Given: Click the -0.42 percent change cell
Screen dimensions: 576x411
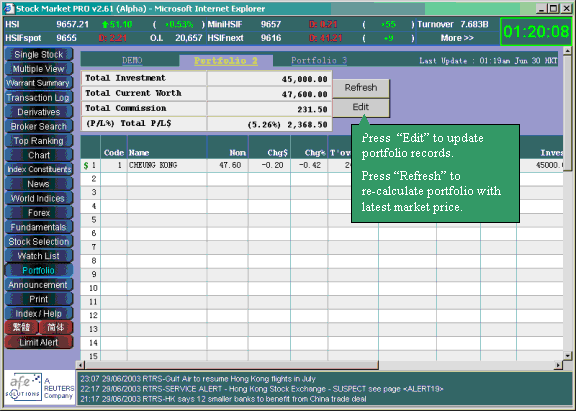Looking at the screenshot, I should [x=310, y=165].
